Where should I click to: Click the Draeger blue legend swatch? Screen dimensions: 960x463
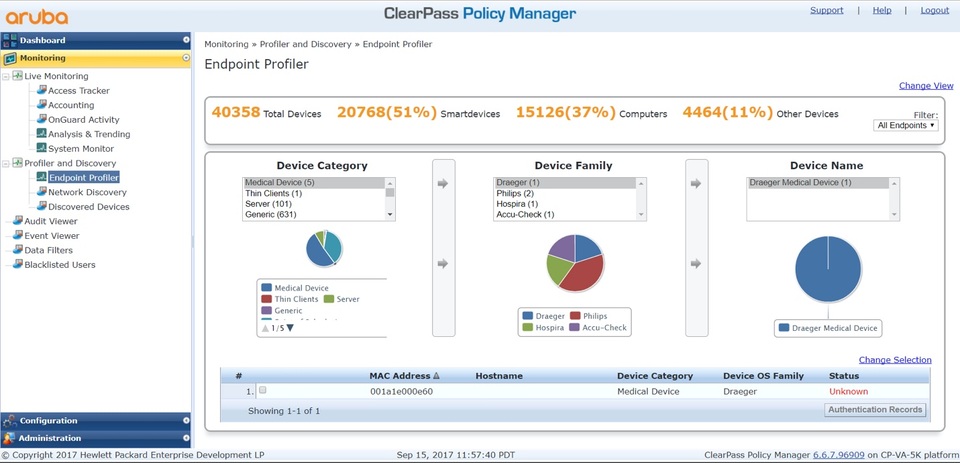(x=528, y=316)
